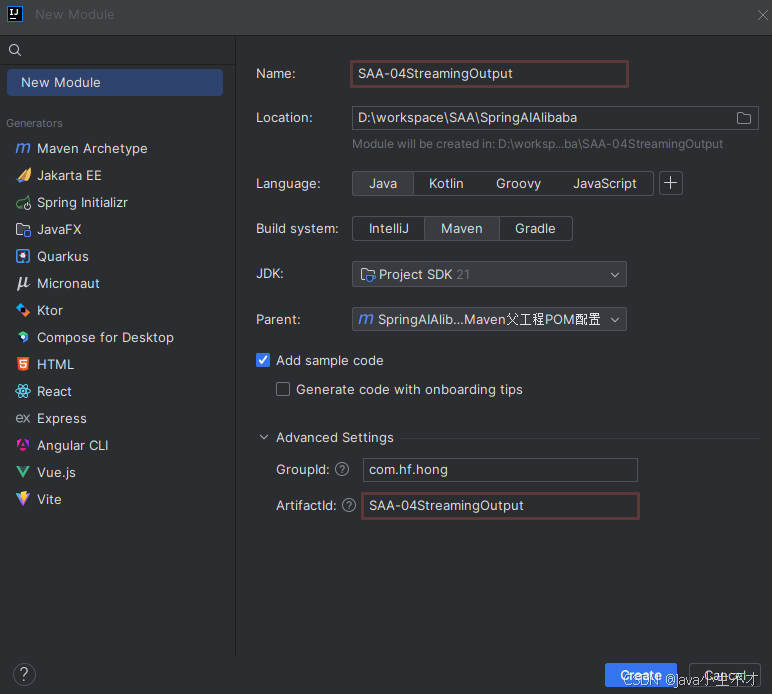Image resolution: width=772 pixels, height=694 pixels.
Task: Click the IntelliJ IDEA logo in the title bar
Action: point(15,14)
